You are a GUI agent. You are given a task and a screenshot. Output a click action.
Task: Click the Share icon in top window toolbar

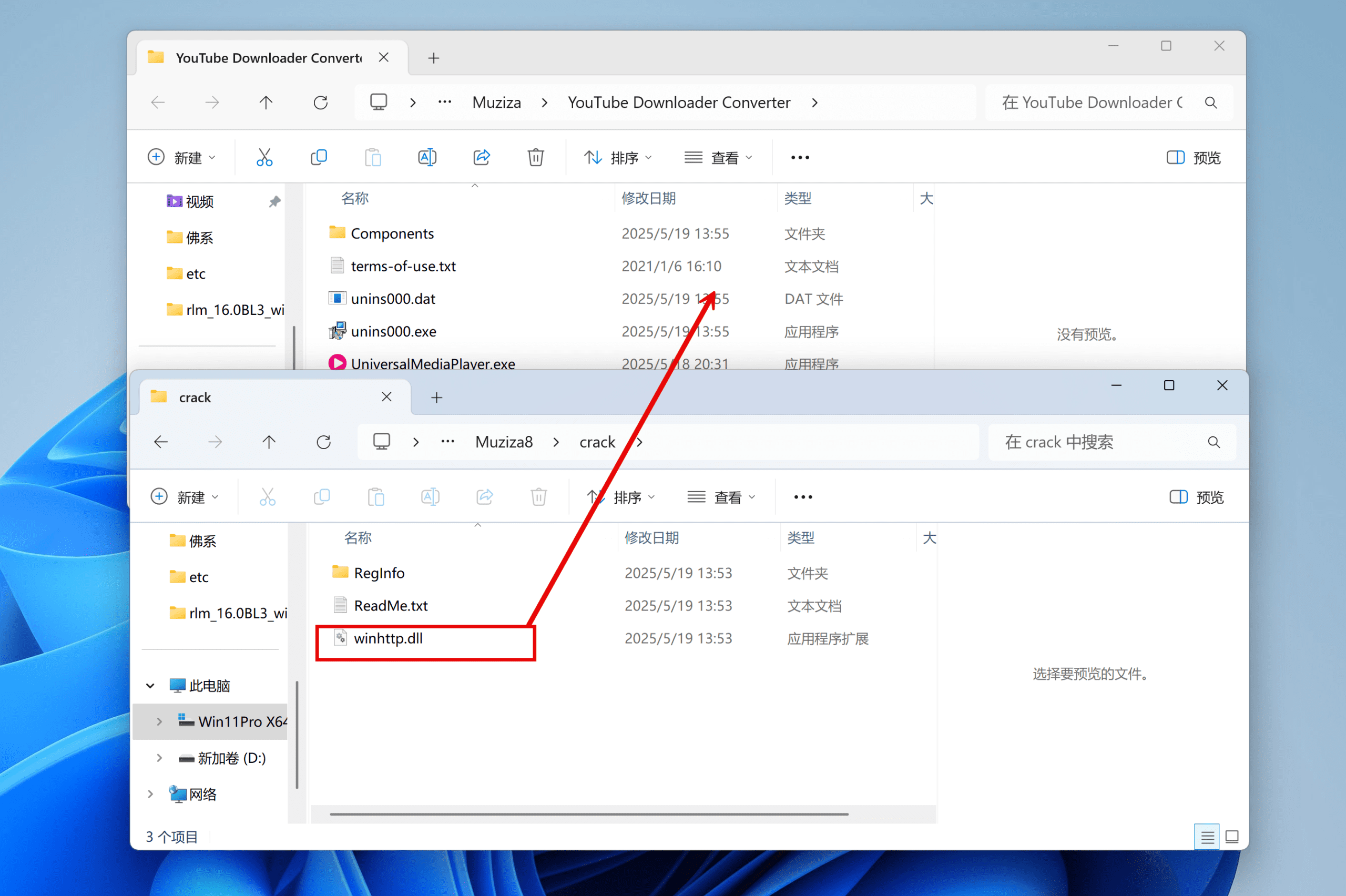point(482,157)
